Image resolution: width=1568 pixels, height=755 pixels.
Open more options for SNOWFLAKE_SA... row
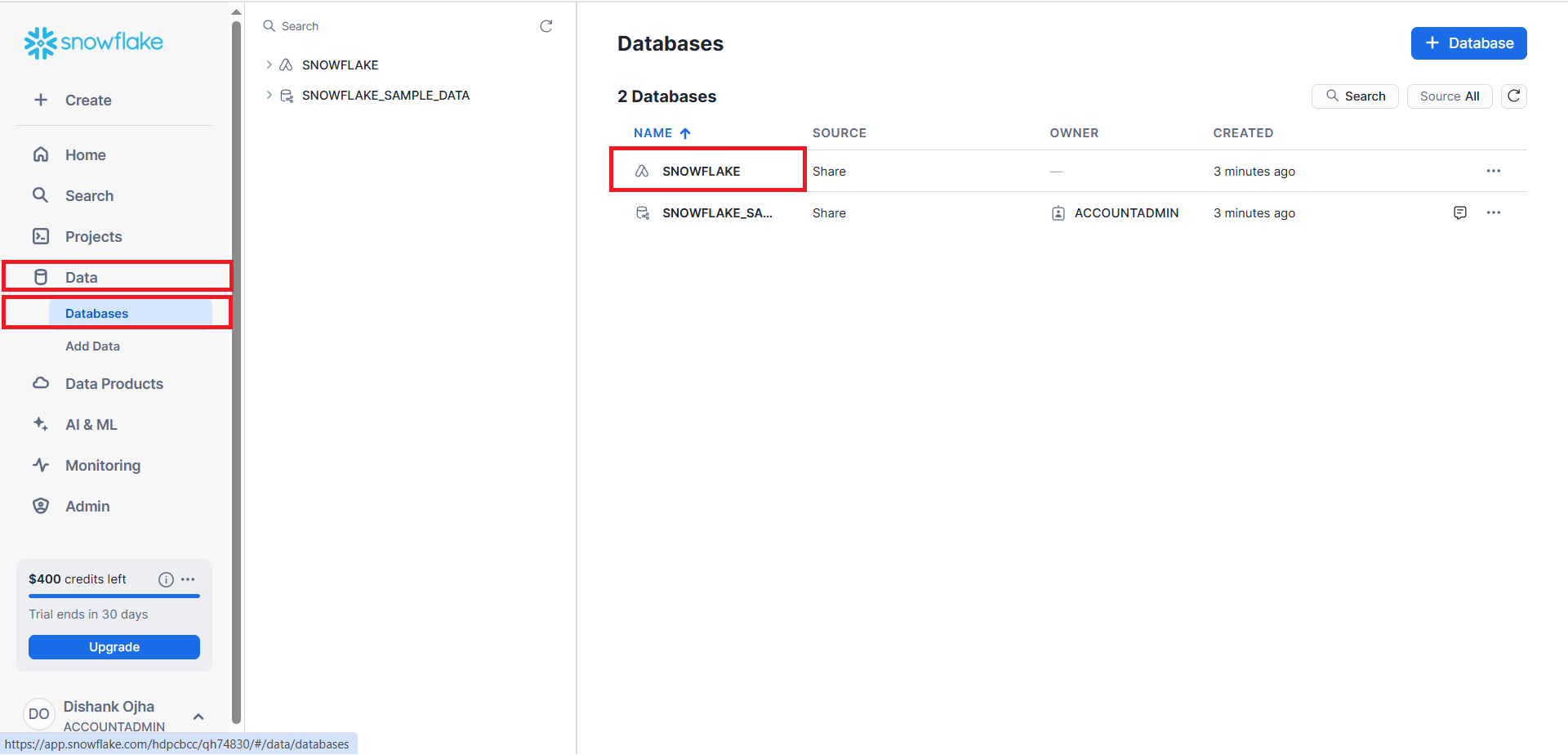[1494, 212]
